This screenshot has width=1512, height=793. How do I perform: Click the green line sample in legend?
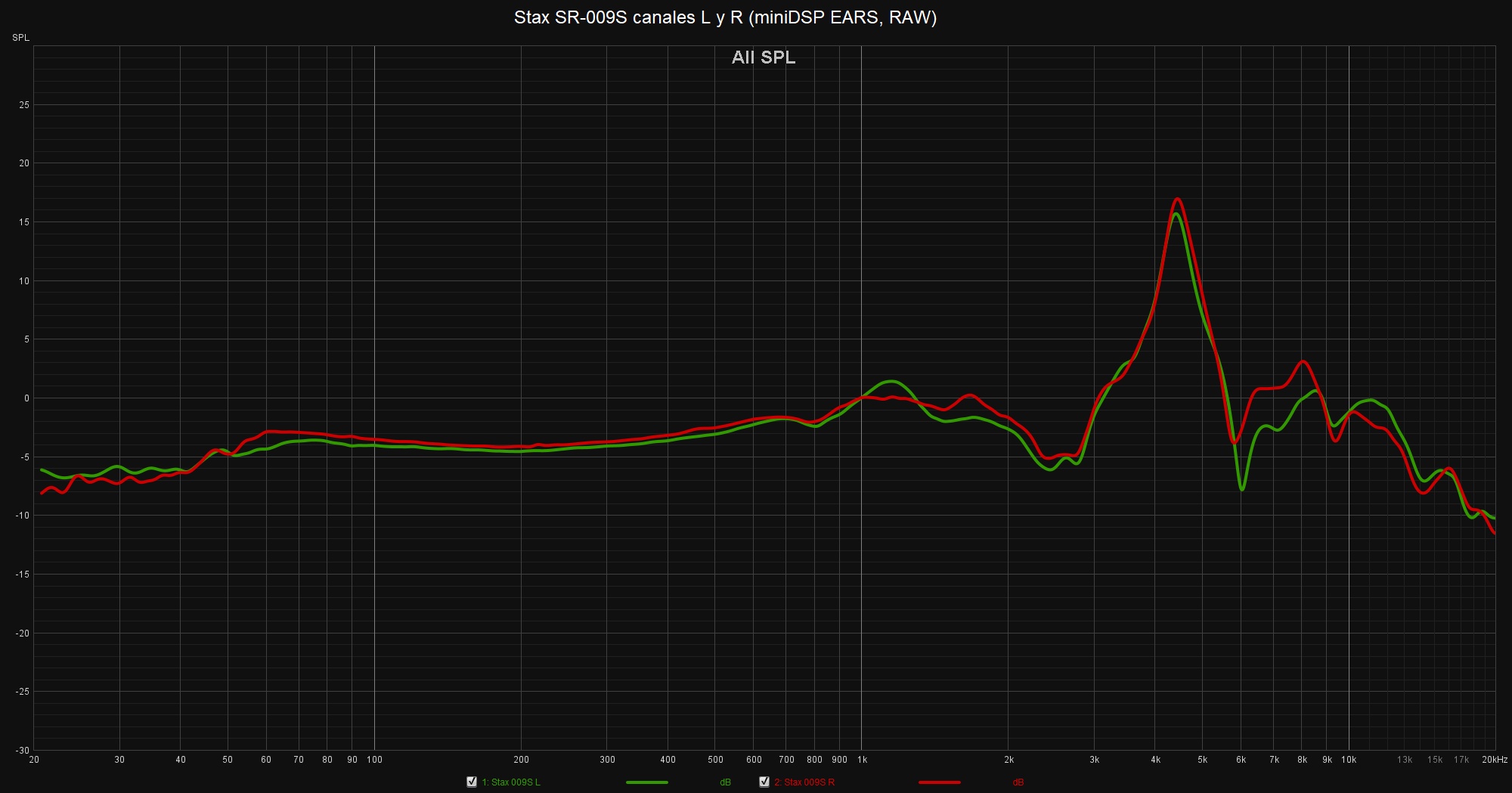647,782
